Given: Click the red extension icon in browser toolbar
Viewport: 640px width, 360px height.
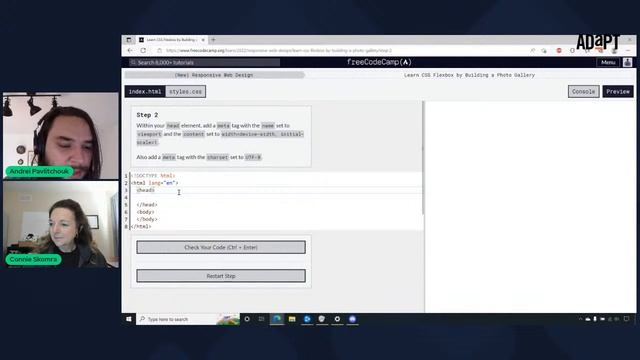Looking at the screenshot, I should [559, 51].
